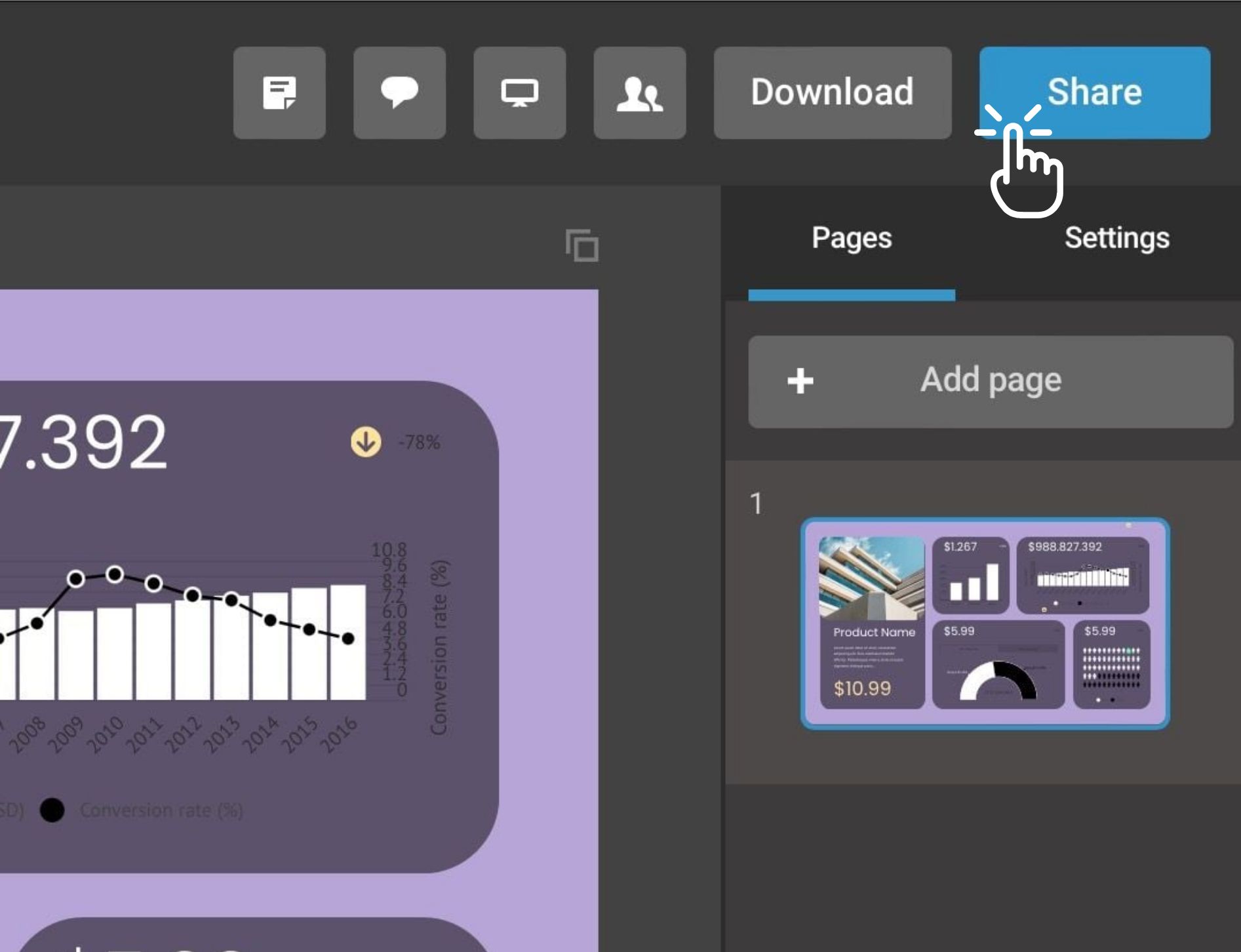Click the -78% percentage label
Viewport: 1241px width, 952px height.
pos(418,442)
